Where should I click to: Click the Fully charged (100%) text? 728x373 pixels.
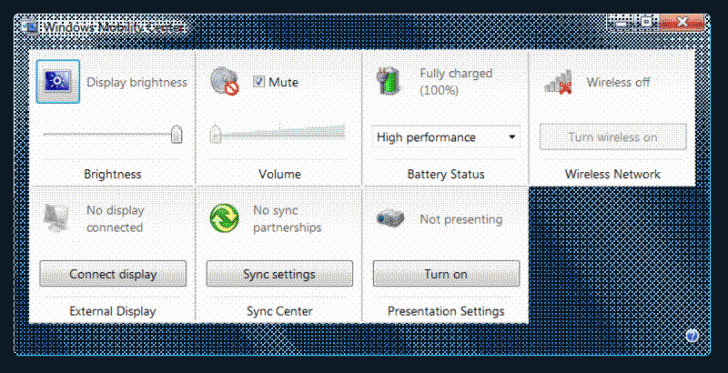pos(456,81)
